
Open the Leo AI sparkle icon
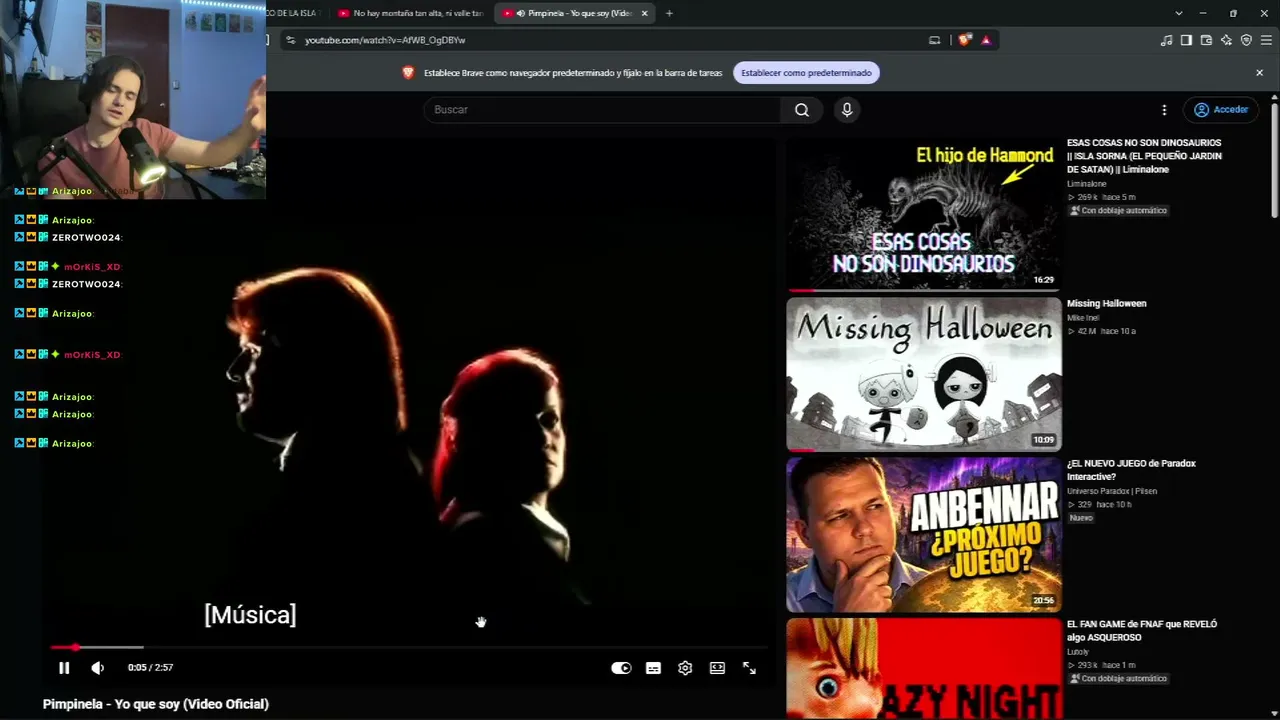[x=1226, y=40]
